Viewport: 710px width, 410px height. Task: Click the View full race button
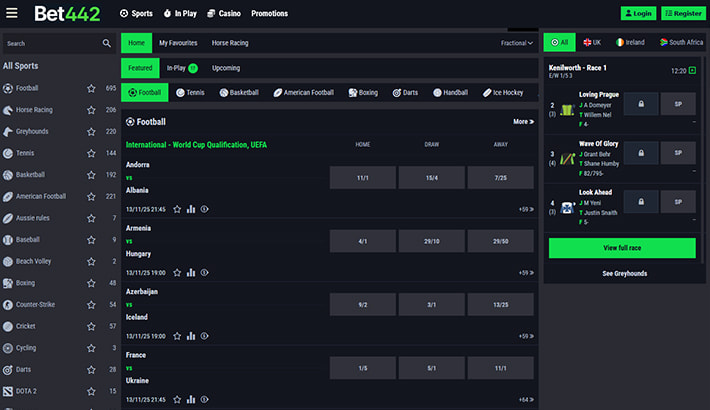[621, 247]
